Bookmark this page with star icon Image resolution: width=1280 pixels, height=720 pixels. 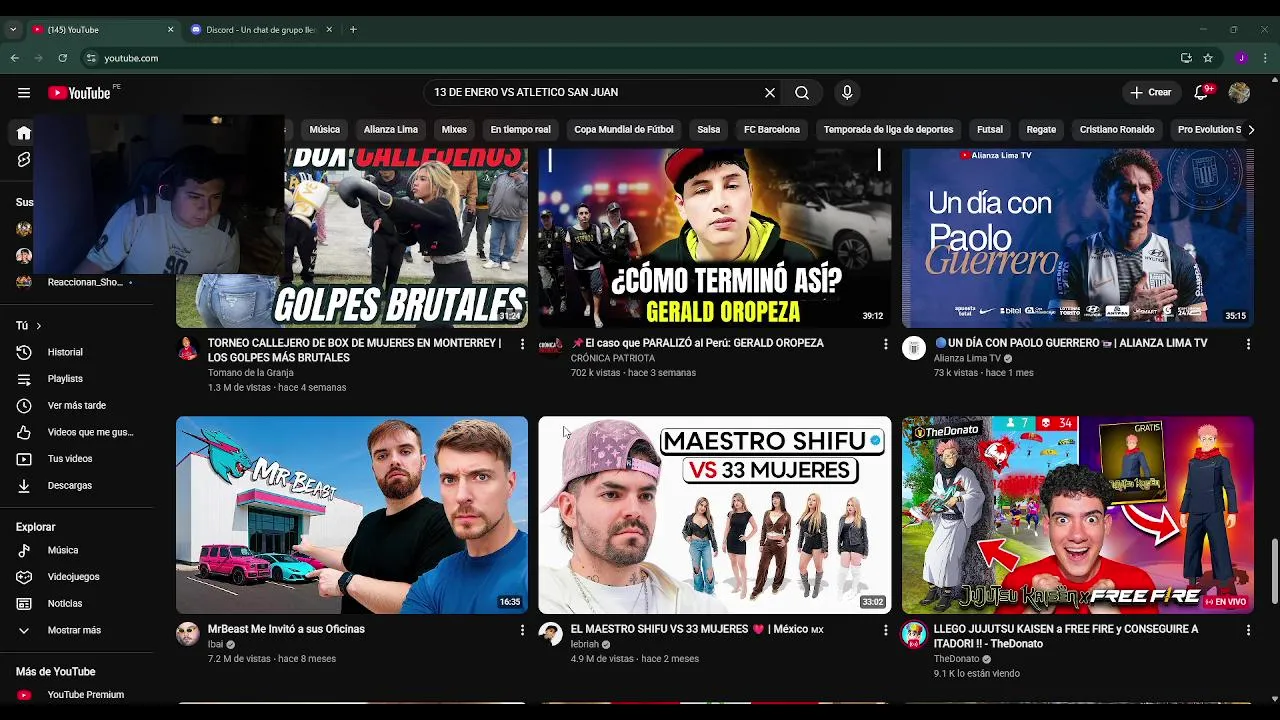(1208, 58)
